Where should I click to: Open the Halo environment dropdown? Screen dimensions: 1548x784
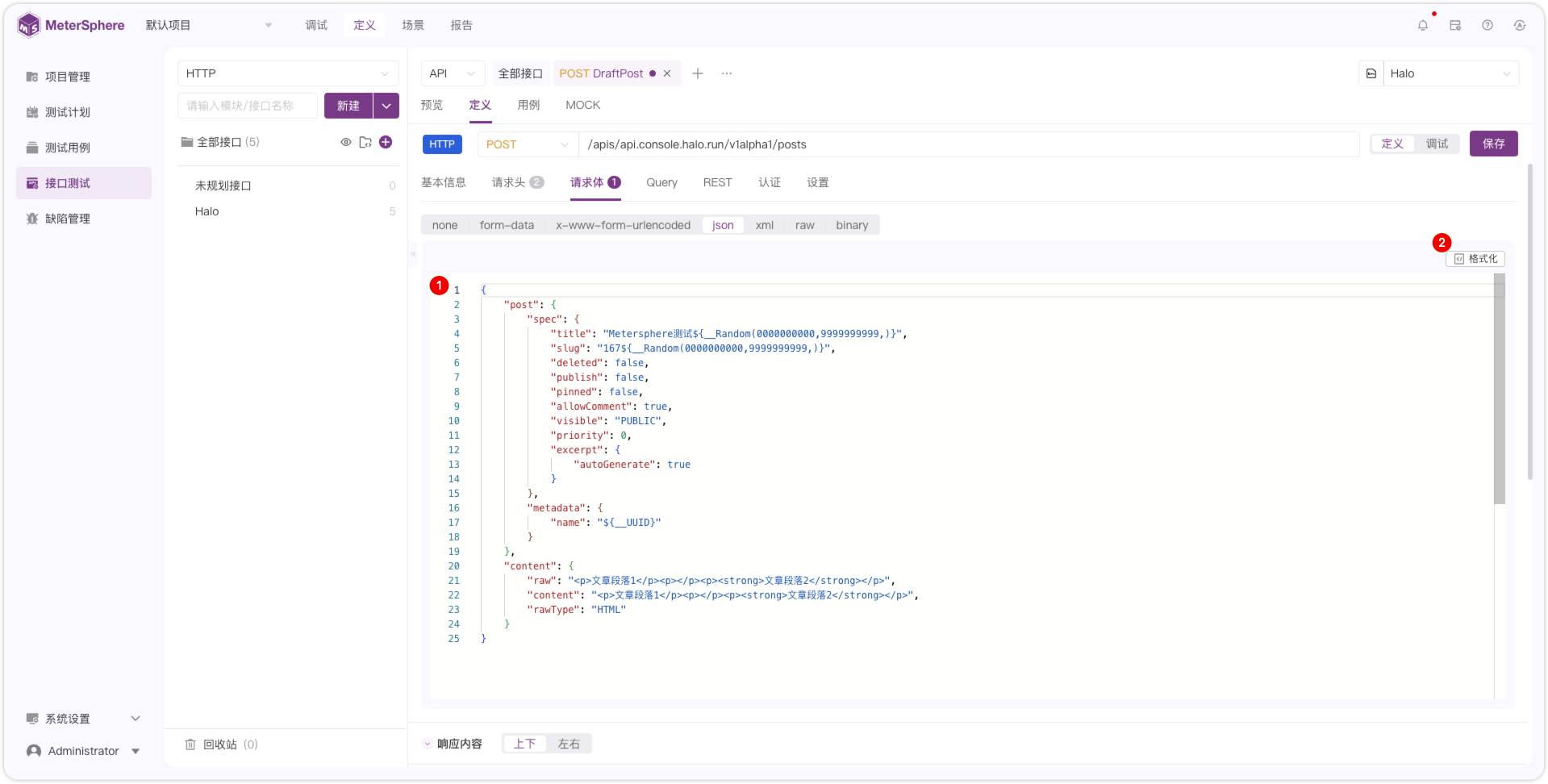coord(1452,73)
